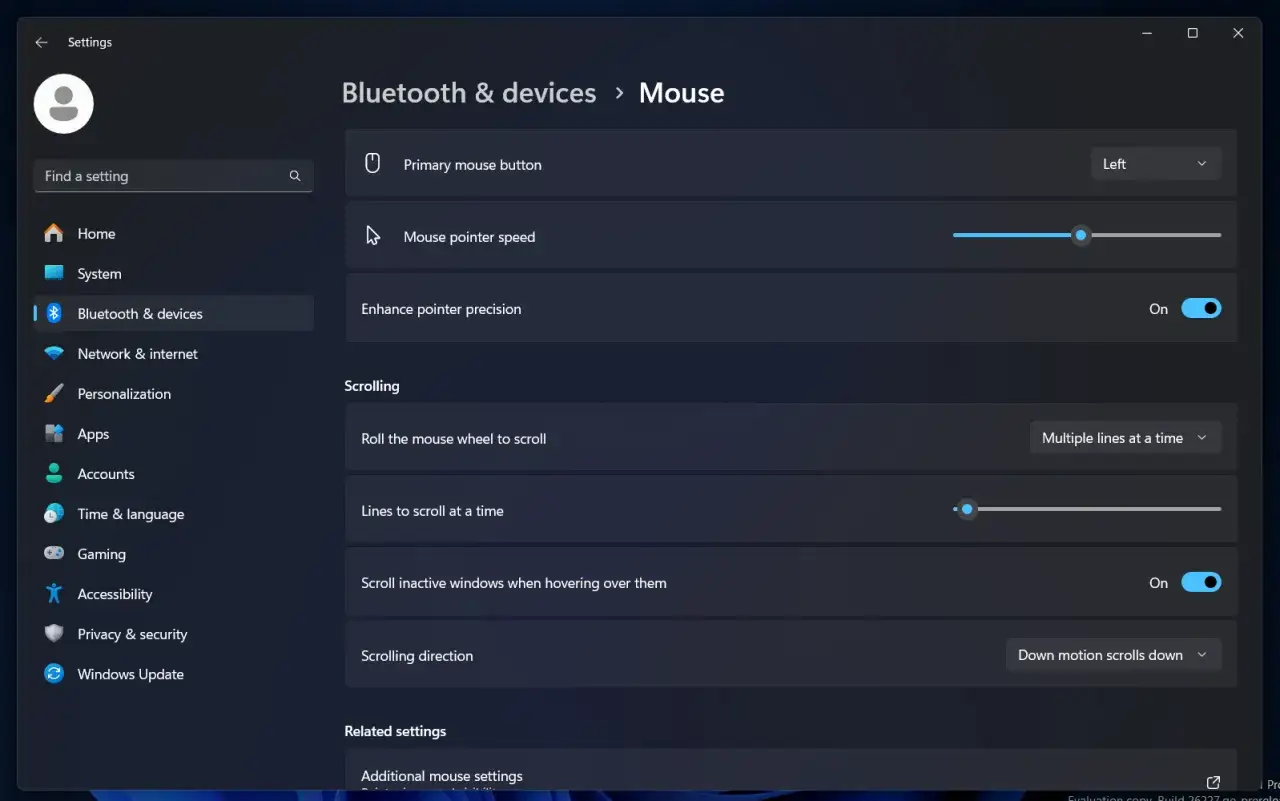The height and width of the screenshot is (801, 1280).
Task: Click the Bluetooth & devices breadcrumb link
Action: pyautogui.click(x=469, y=93)
